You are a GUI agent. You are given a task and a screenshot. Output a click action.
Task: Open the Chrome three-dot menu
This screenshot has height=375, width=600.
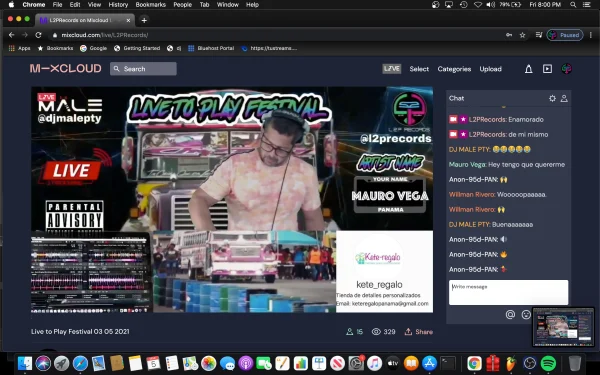(x=591, y=35)
